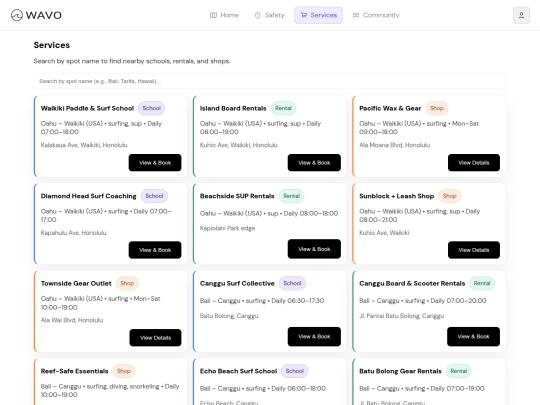Viewport: 540px width, 405px height.
Task: Click Rental badge on Island Board Rentals
Action: tap(283, 108)
